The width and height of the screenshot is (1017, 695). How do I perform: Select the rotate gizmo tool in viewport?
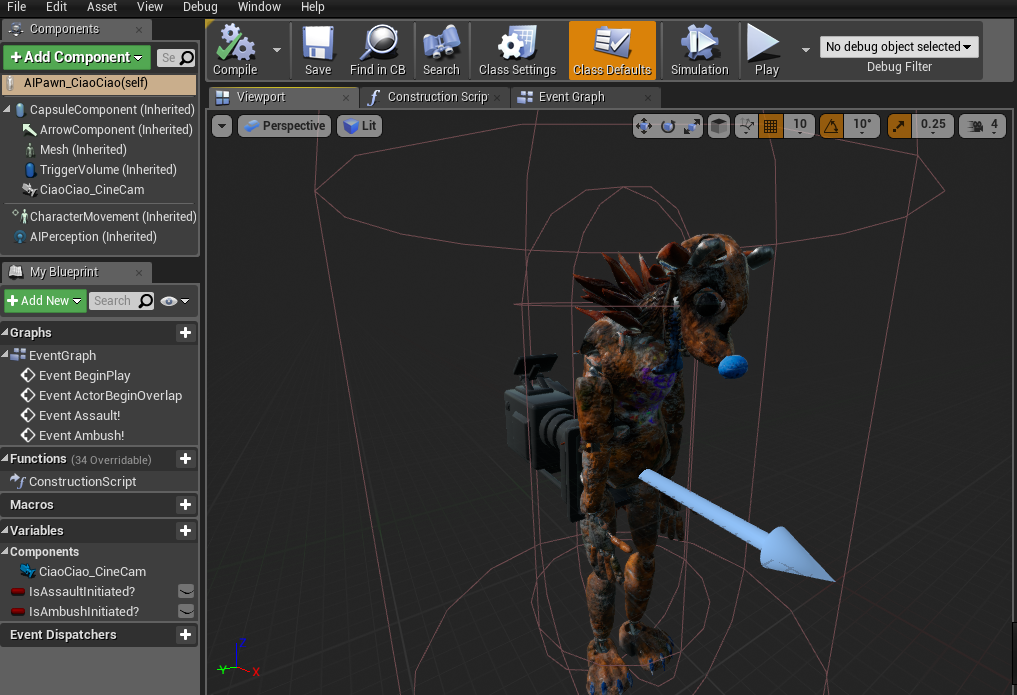(667, 126)
